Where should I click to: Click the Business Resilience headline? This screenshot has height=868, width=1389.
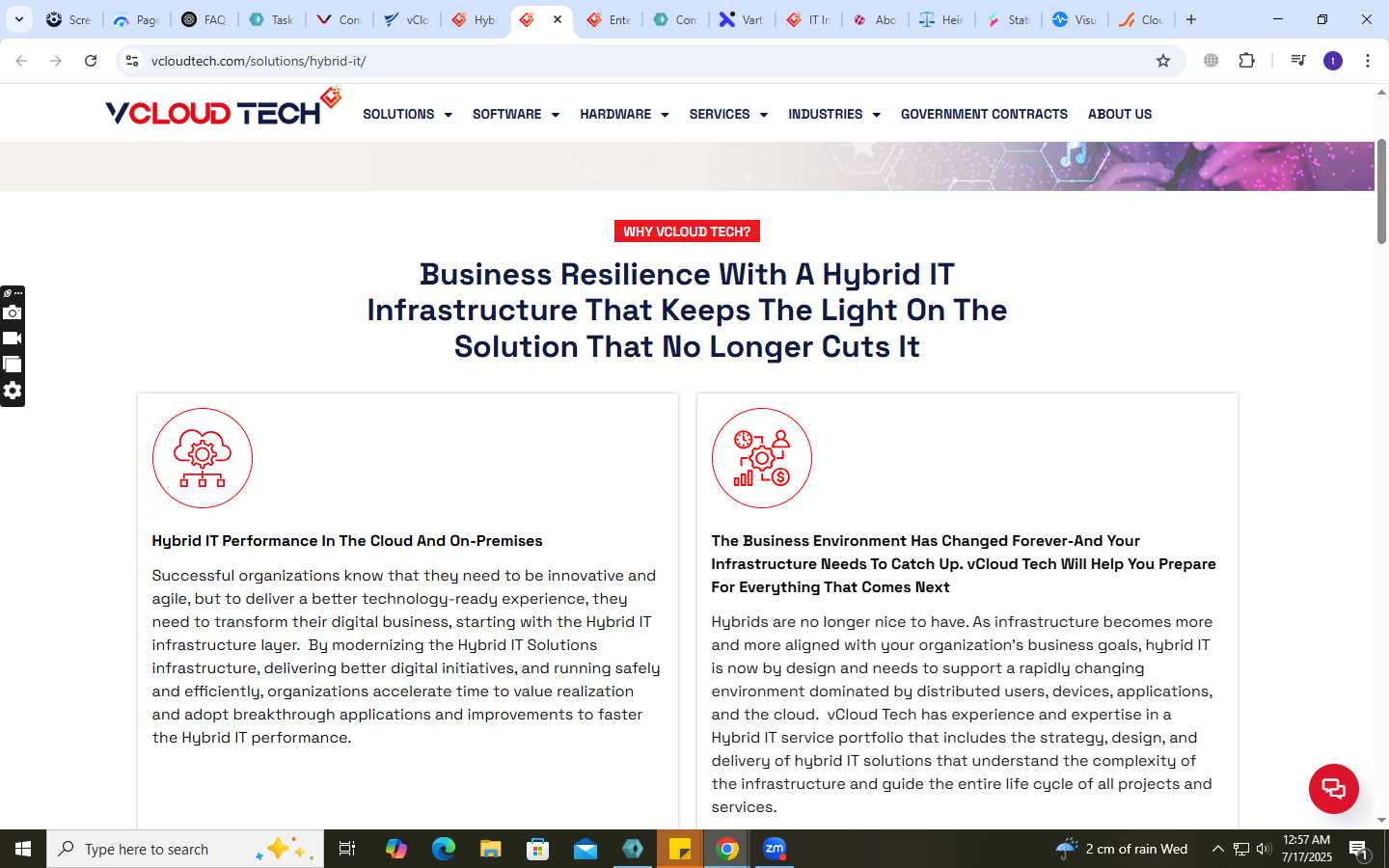coord(687,311)
